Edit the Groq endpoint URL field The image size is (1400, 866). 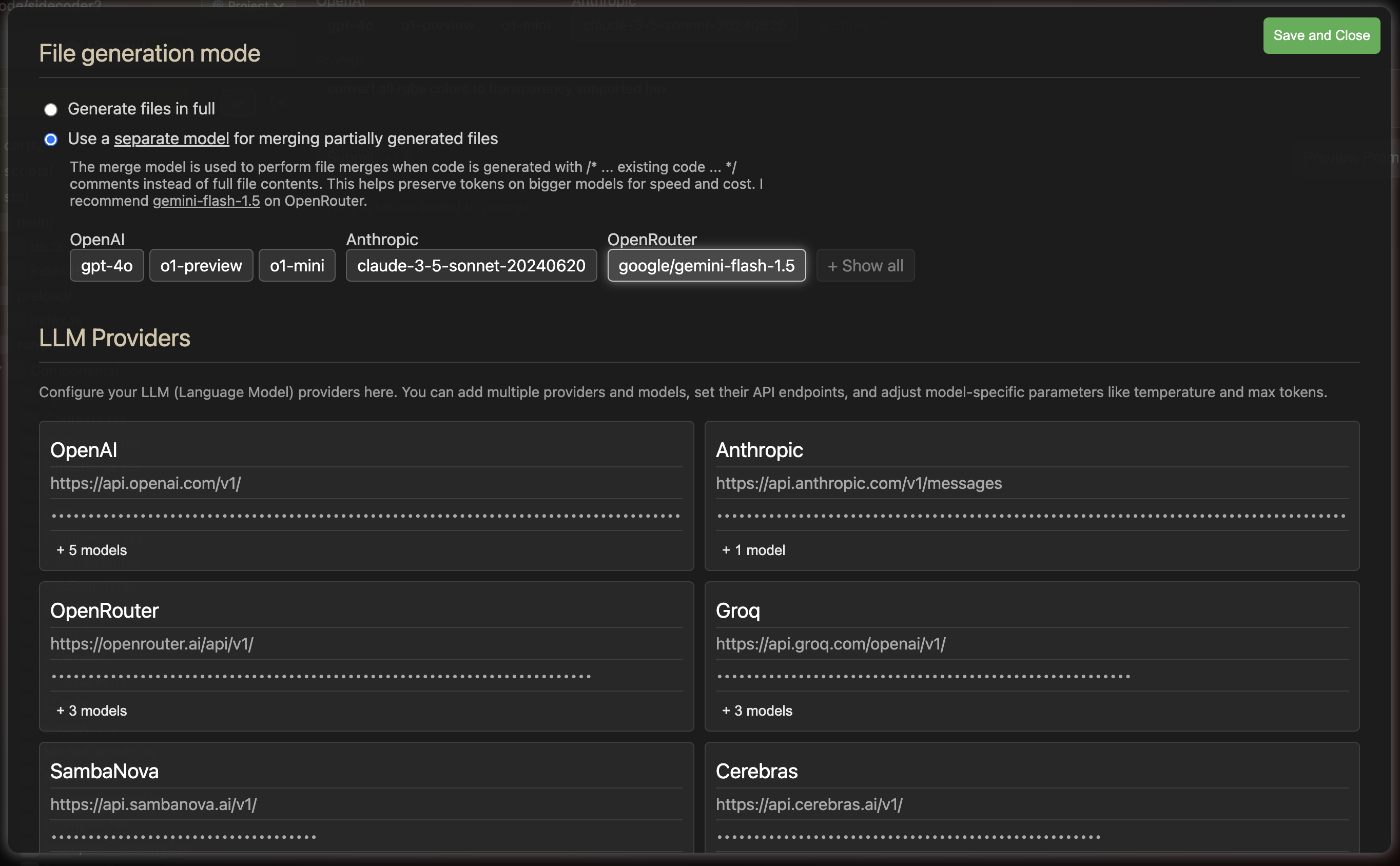tap(1031, 644)
